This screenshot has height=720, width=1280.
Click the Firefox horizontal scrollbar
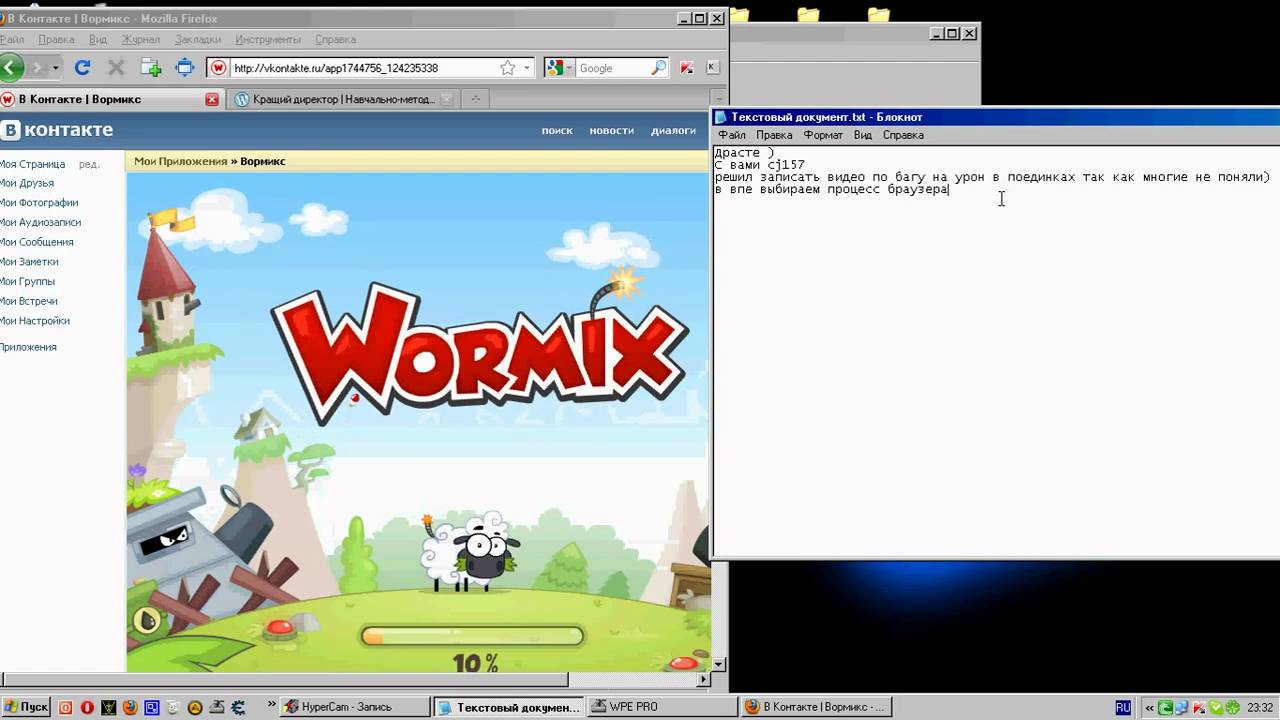[284, 679]
